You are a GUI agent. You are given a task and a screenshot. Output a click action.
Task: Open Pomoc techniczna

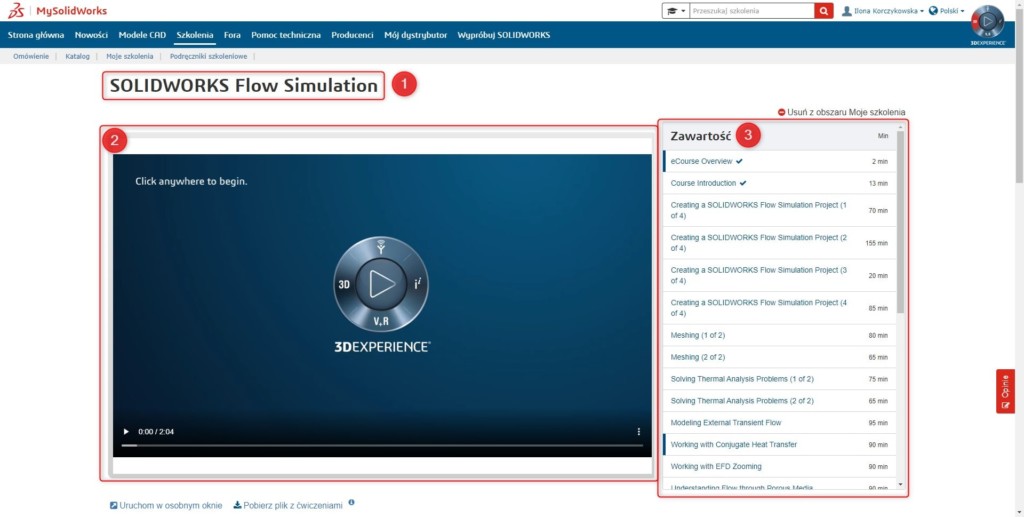tap(286, 35)
